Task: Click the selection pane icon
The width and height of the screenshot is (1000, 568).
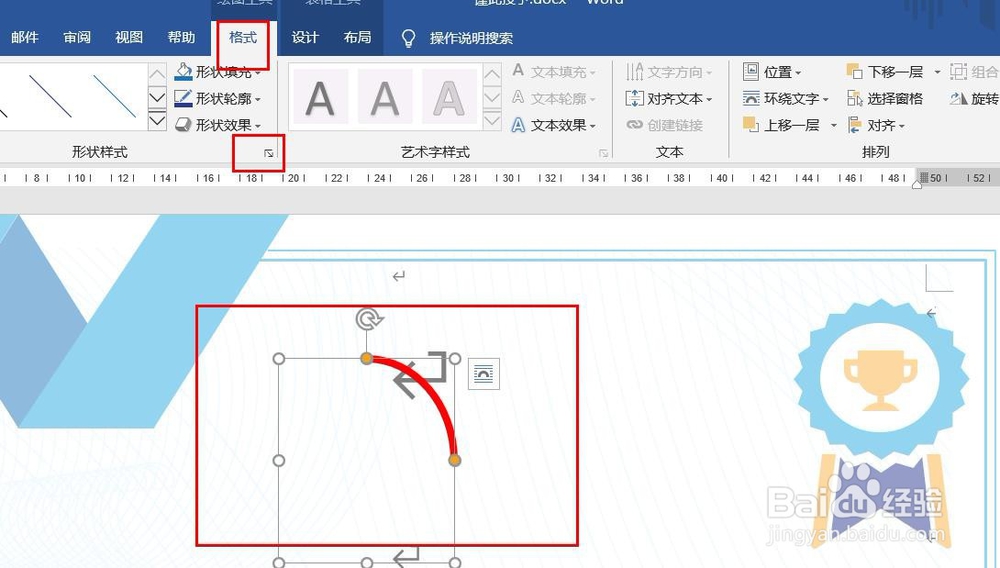Action: (x=855, y=98)
